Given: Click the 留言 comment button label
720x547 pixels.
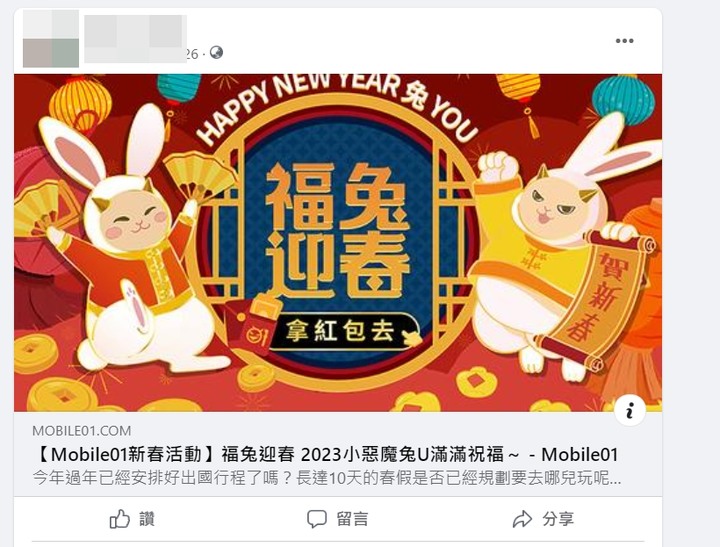Looking at the screenshot, I should click(x=352, y=519).
